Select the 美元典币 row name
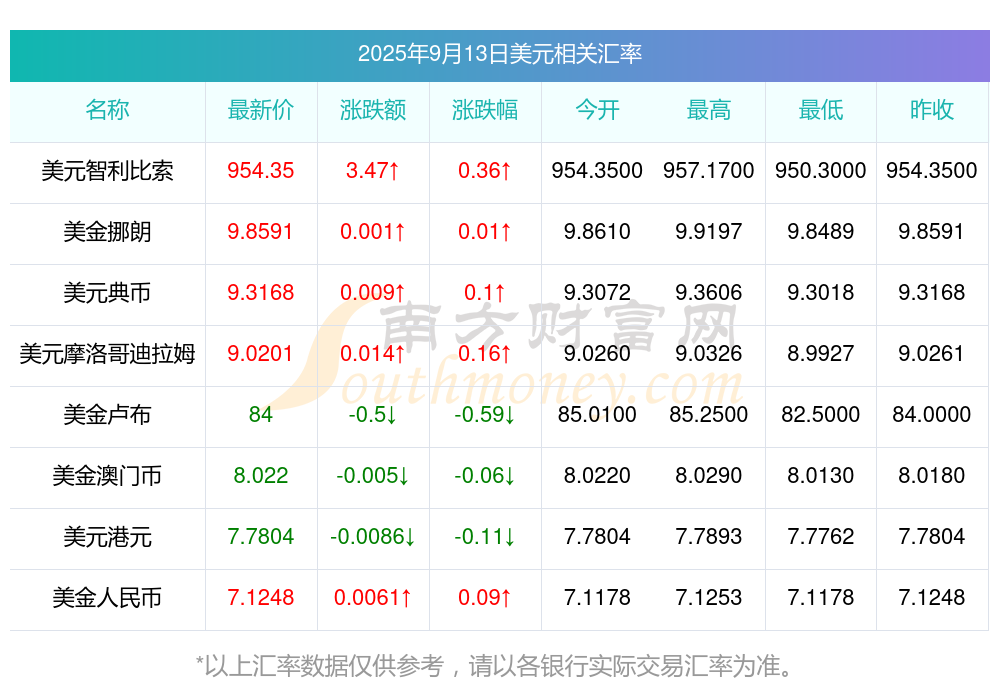Image resolution: width=1000 pixels, height=698 pixels. [107, 292]
